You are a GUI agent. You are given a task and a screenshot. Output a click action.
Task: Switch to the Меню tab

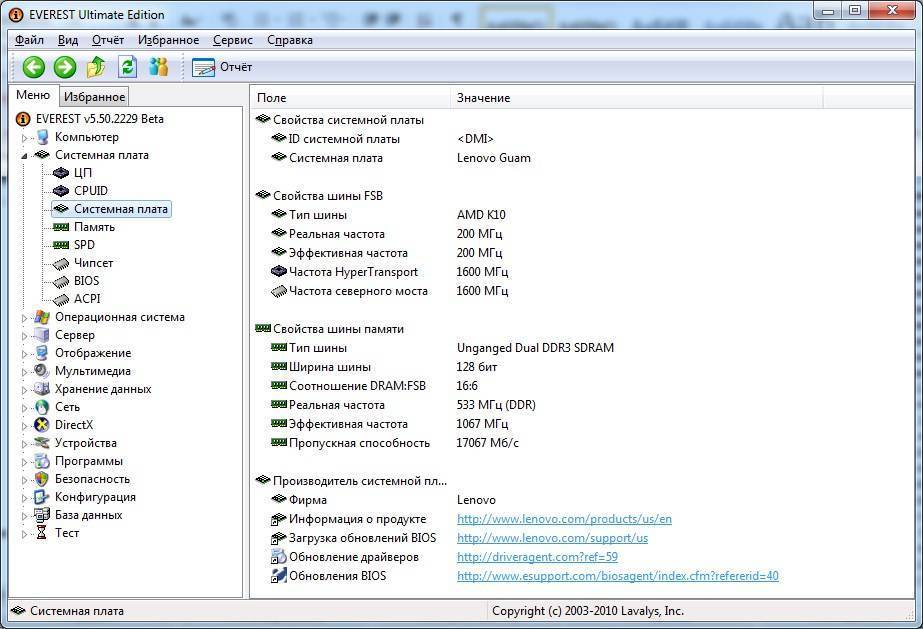pos(33,95)
